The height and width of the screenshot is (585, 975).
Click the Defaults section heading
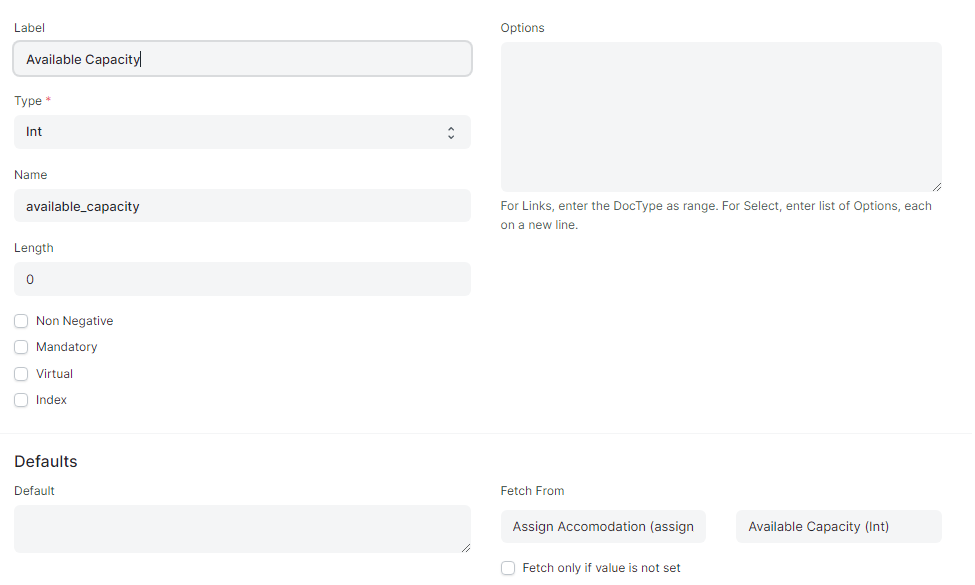coord(46,461)
